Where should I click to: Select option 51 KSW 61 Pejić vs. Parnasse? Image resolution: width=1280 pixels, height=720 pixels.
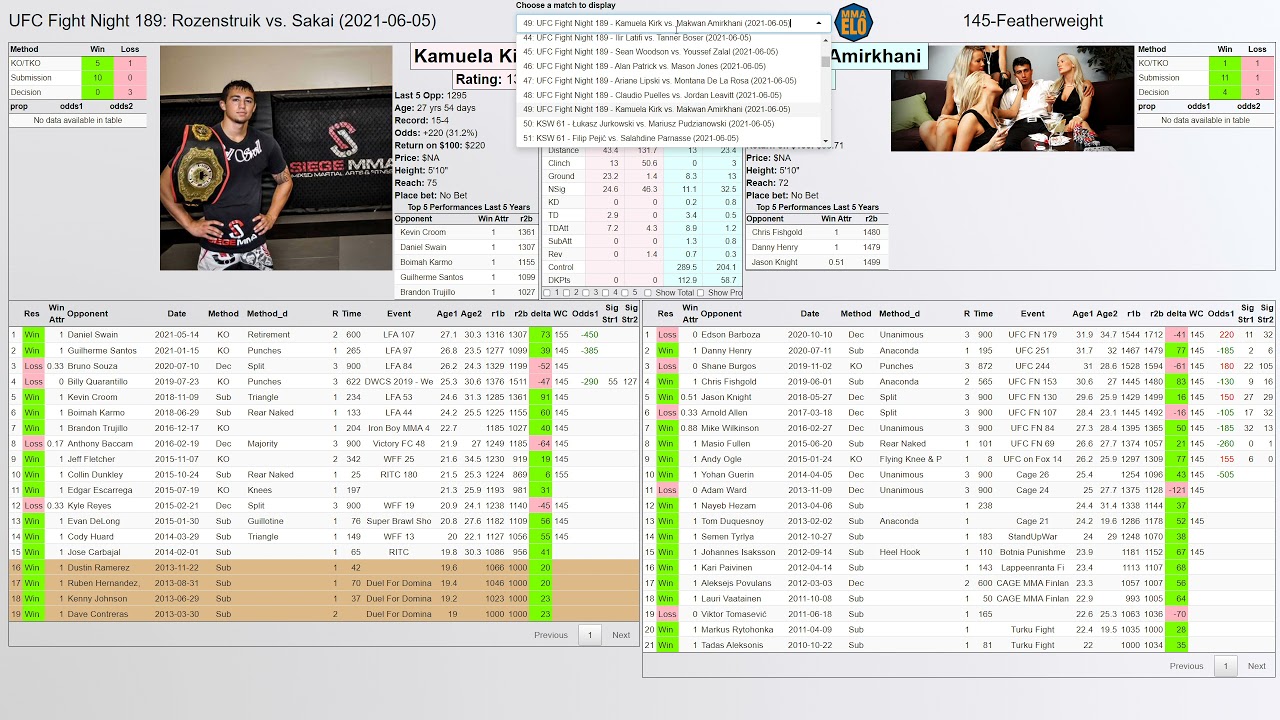(669, 138)
